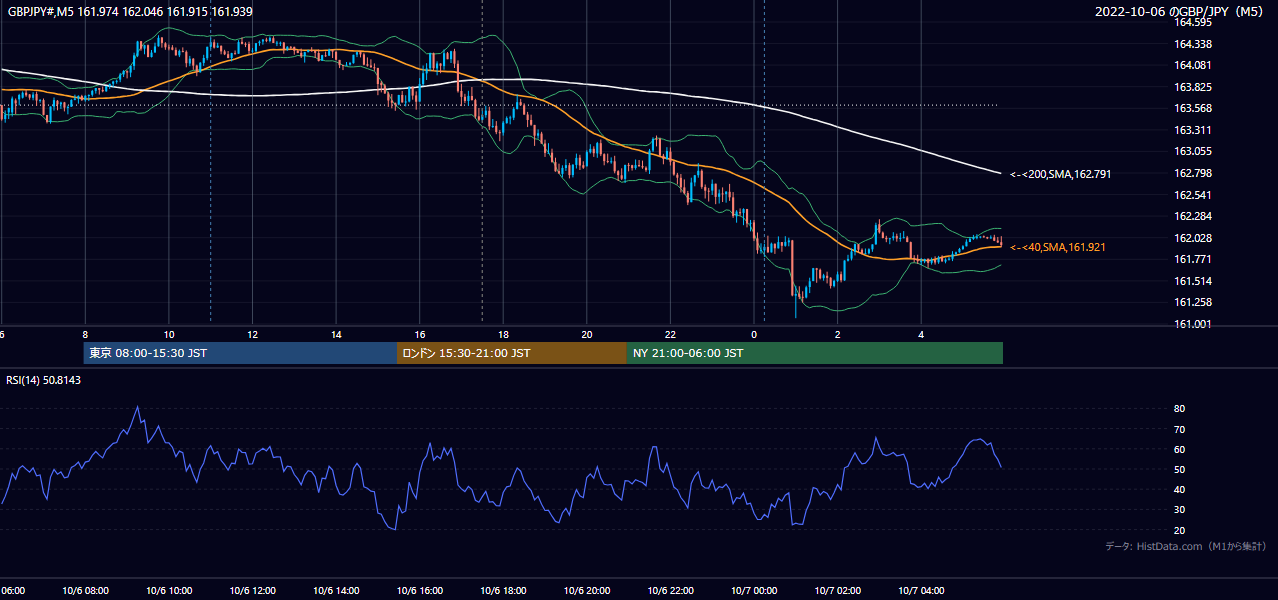Click the RSI scale value 20

click(1179, 530)
